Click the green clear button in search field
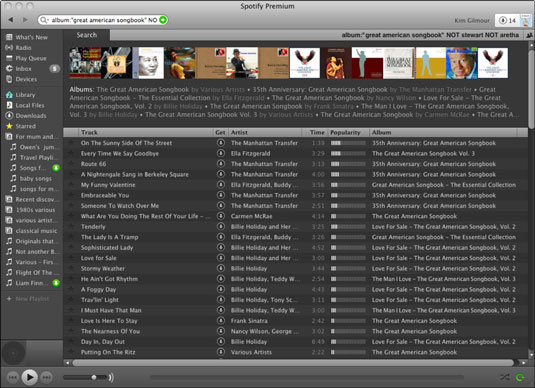The image size is (535, 388). (163, 20)
